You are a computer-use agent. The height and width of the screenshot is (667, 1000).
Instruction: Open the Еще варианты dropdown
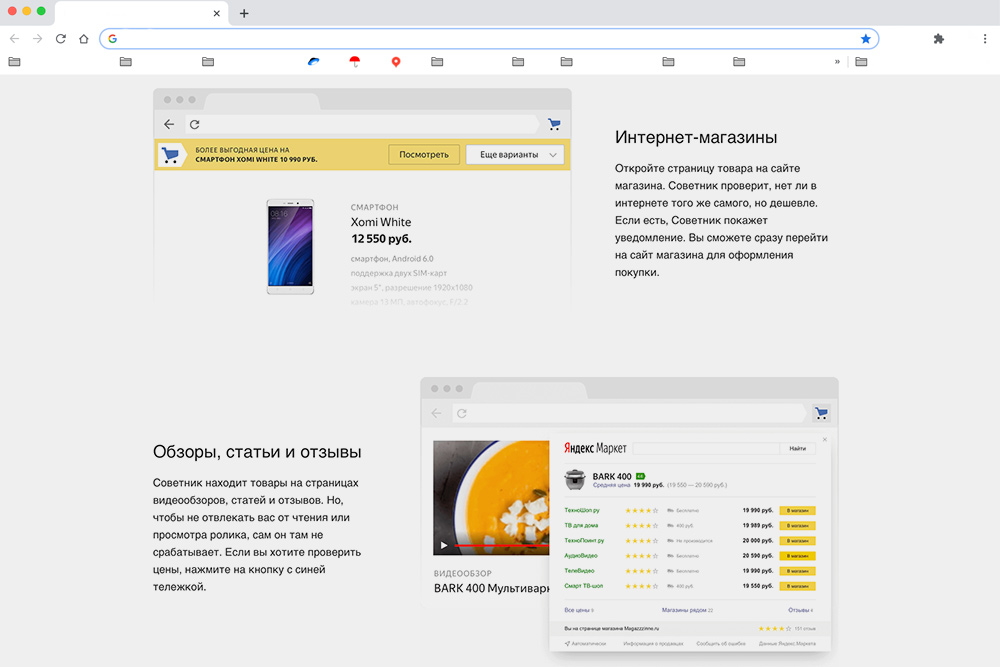(515, 154)
